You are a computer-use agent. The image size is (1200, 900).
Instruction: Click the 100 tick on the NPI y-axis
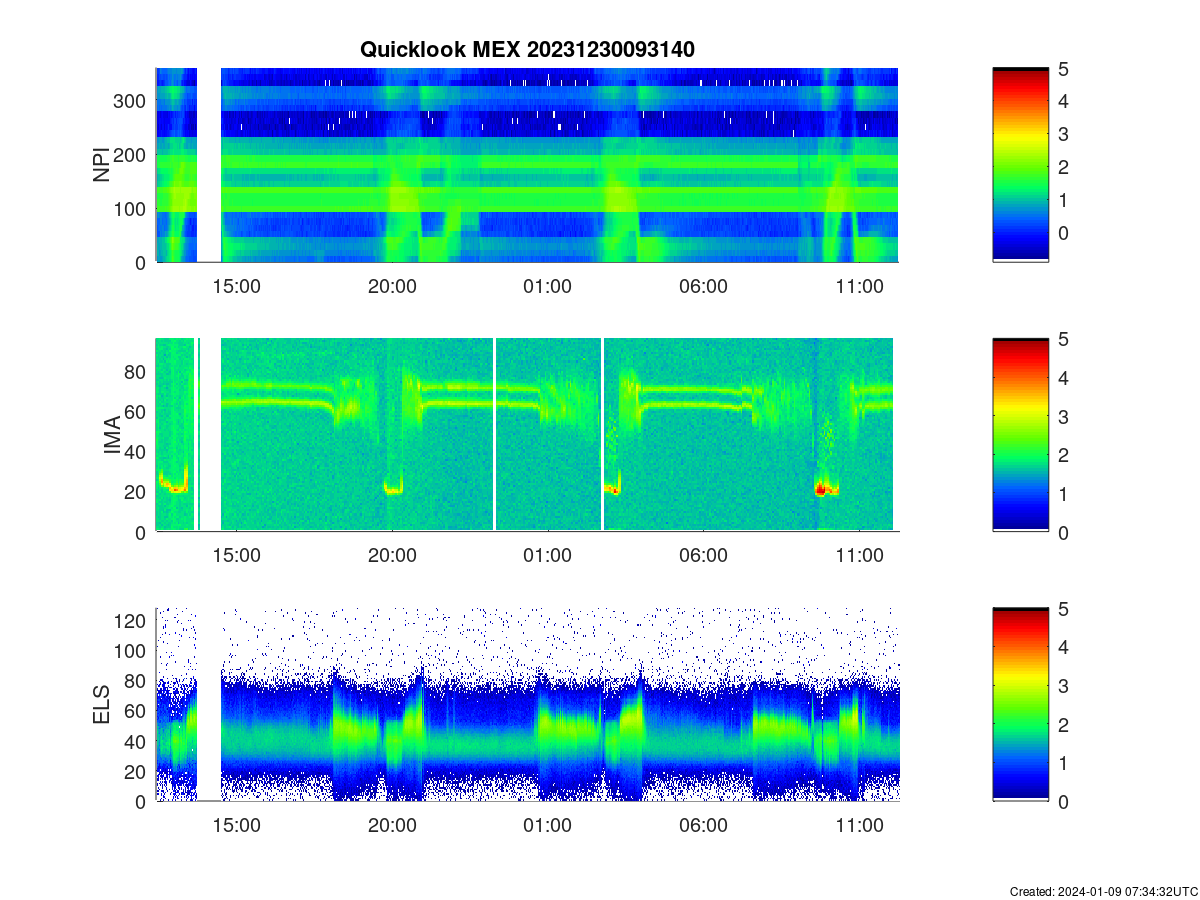point(132,208)
